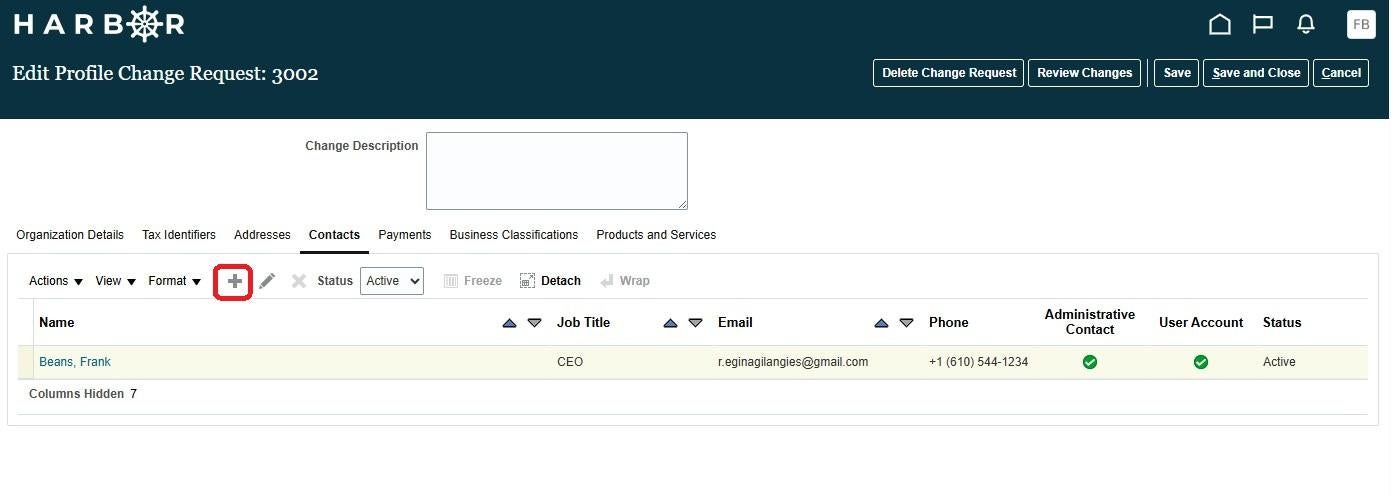Click Save and Close button
Image resolution: width=1391 pixels, height=498 pixels.
(1256, 73)
